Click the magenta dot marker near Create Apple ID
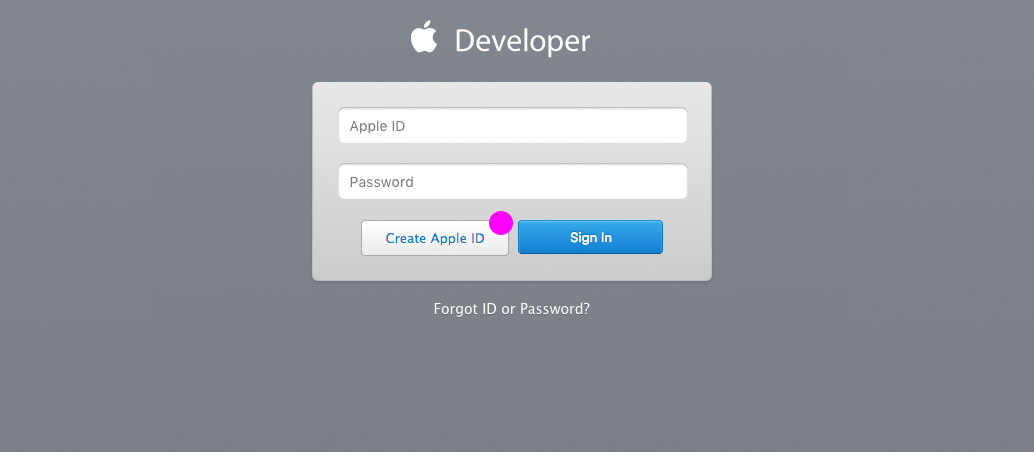The image size is (1034, 452). (x=501, y=223)
